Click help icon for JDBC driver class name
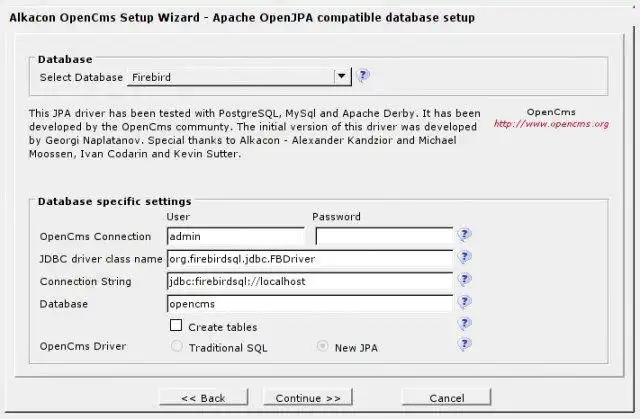This screenshot has width=640, height=419. (x=464, y=258)
